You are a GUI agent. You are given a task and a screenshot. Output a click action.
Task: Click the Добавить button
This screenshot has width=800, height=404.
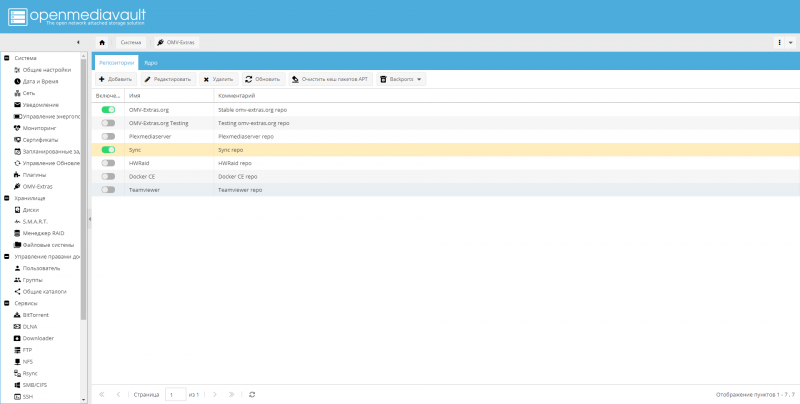point(116,79)
